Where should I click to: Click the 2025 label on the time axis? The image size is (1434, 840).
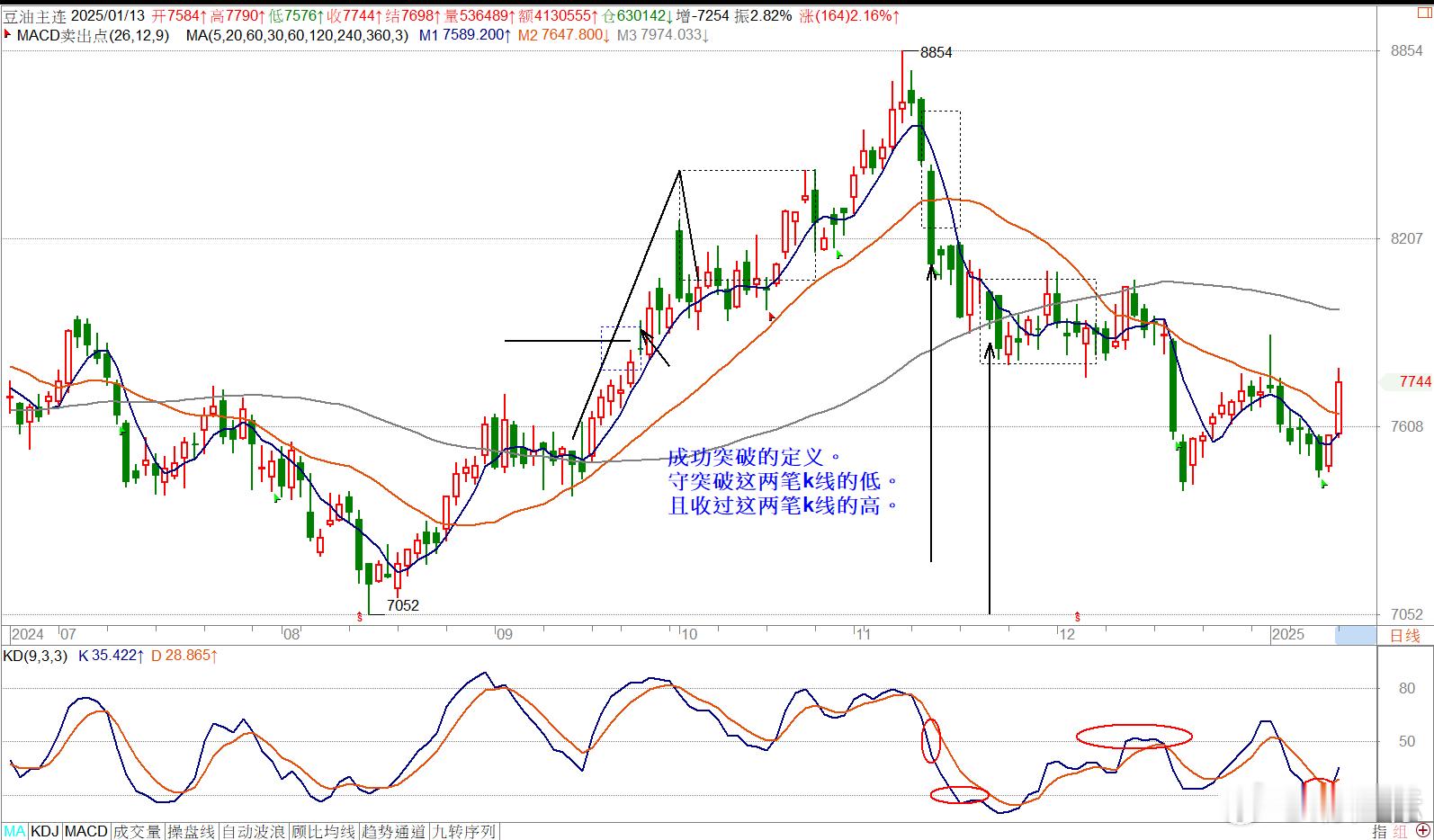tap(1287, 635)
